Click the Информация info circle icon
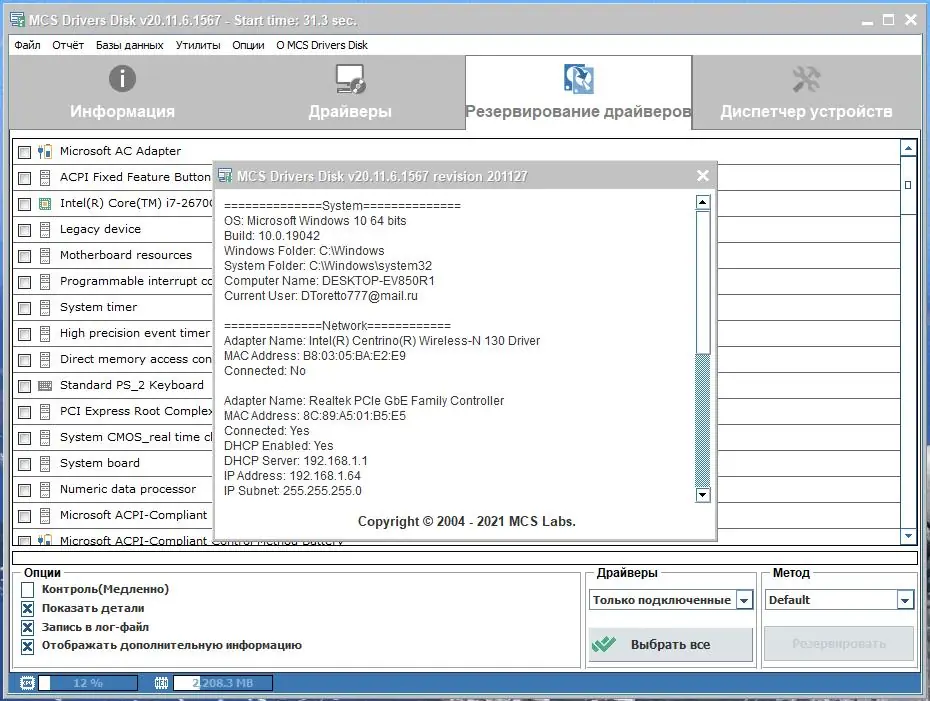930x701 pixels. [122, 78]
